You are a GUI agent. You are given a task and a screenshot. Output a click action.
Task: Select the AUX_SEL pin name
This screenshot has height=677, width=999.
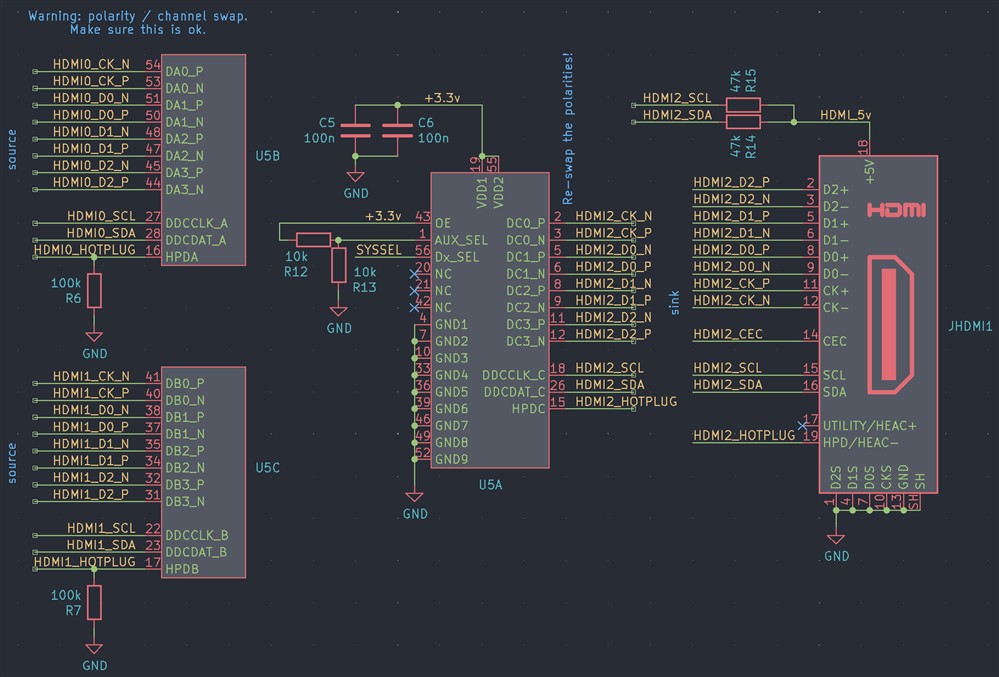click(x=461, y=240)
